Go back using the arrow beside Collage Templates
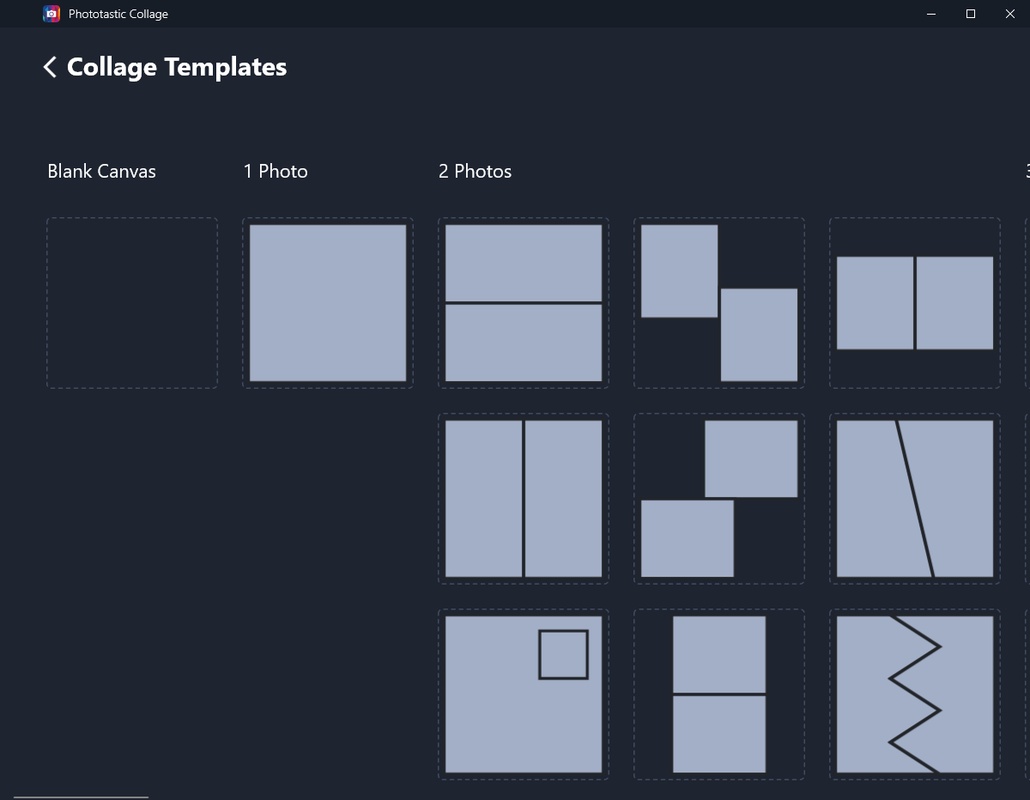This screenshot has height=800, width=1030. [50, 67]
